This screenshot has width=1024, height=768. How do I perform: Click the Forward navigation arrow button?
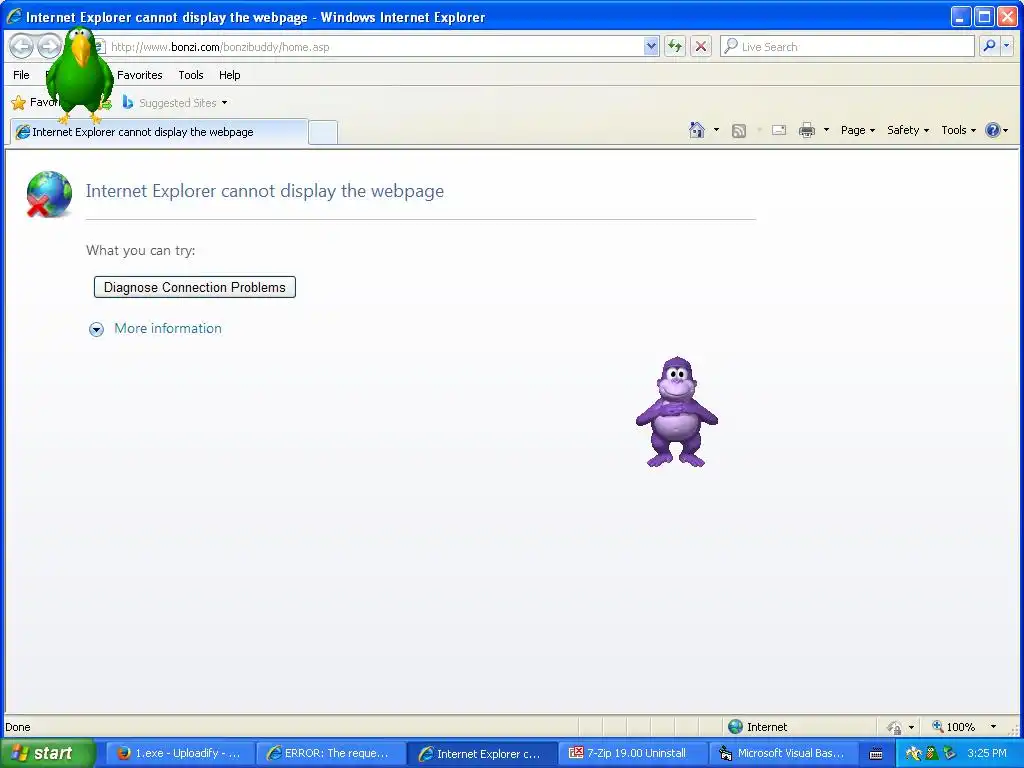coord(48,46)
